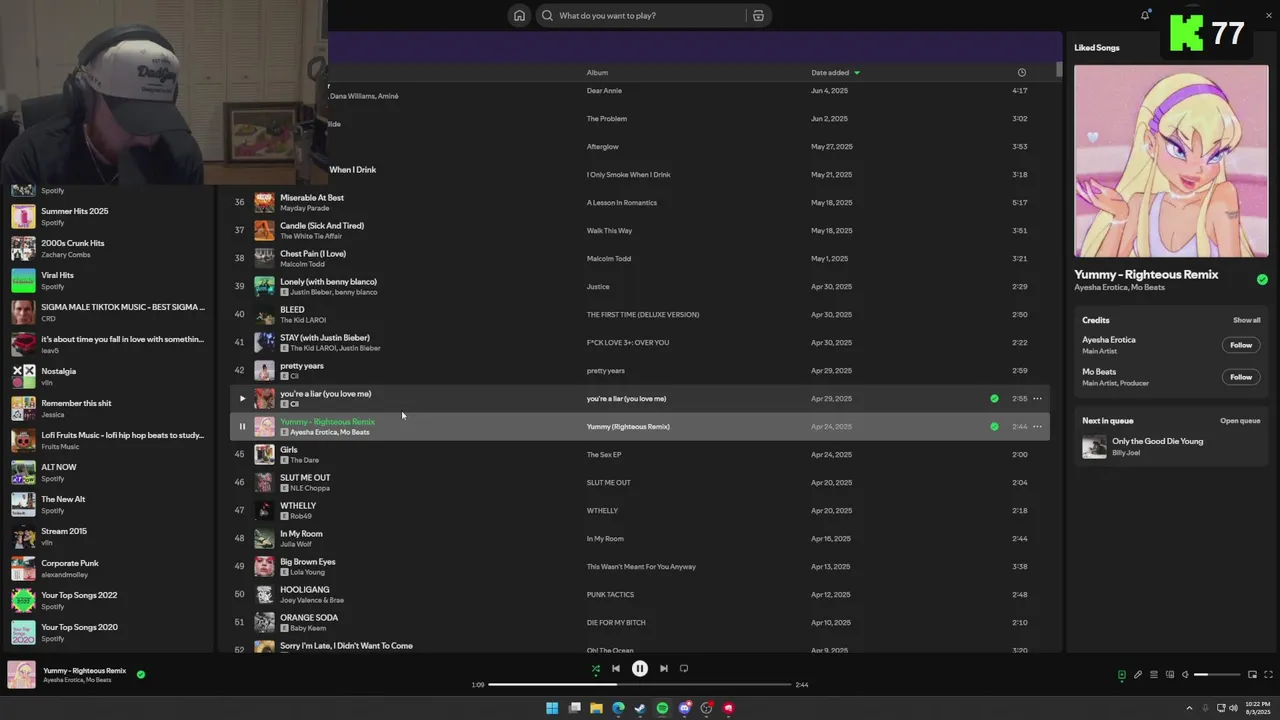Image resolution: width=1280 pixels, height=720 pixels.
Task: Open the queue icon in player bar
Action: 1154,674
